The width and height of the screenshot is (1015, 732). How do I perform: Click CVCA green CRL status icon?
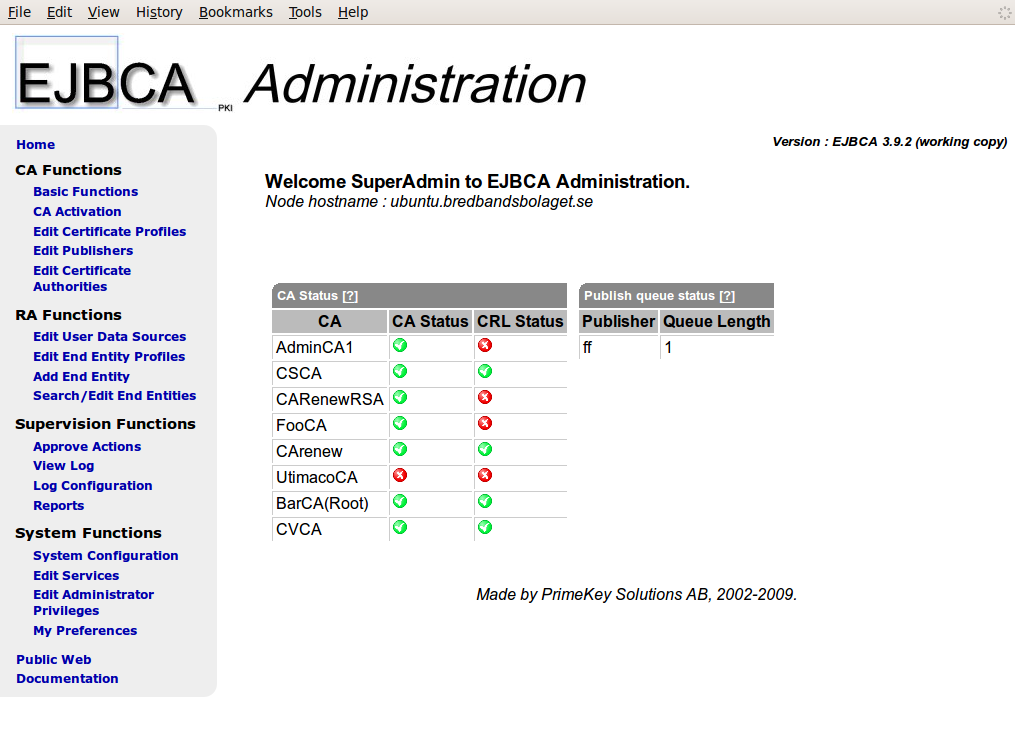(485, 527)
